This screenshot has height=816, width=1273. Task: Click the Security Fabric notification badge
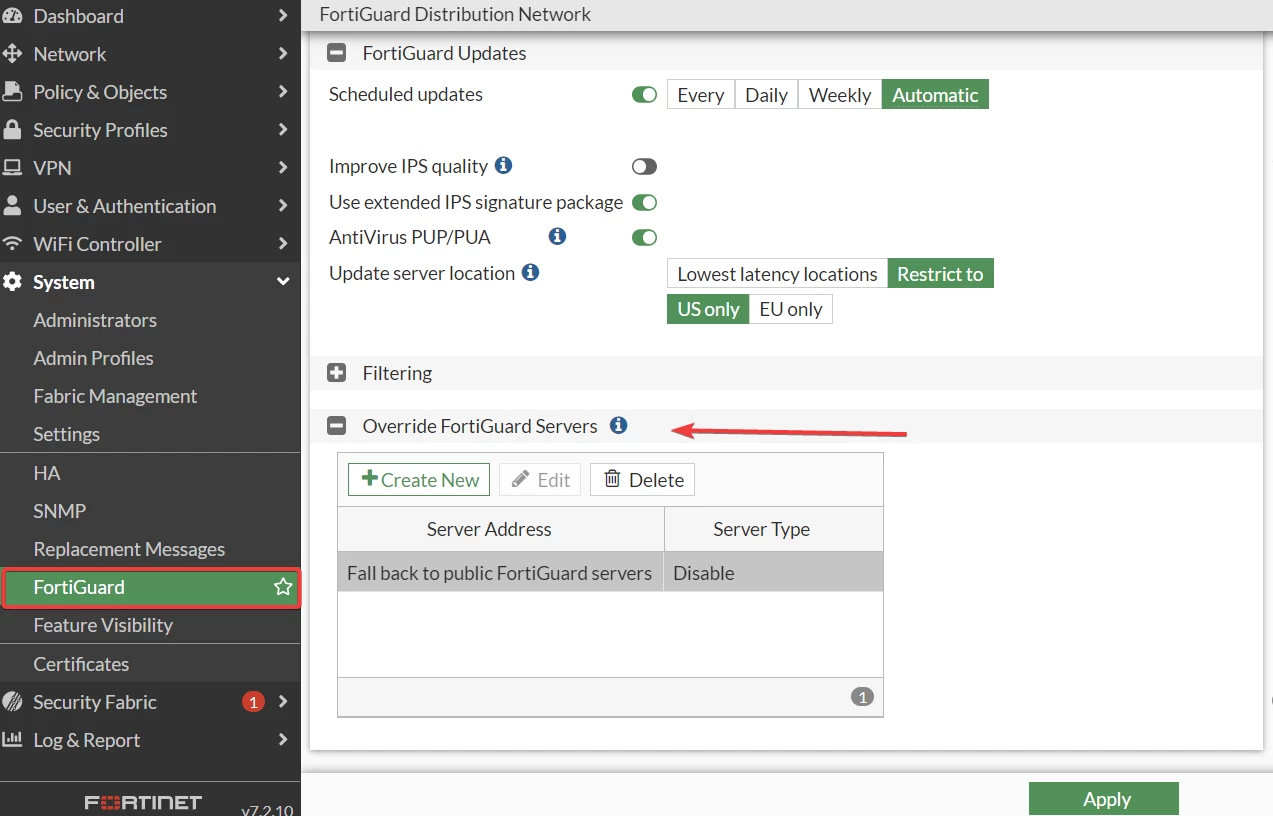[253, 702]
